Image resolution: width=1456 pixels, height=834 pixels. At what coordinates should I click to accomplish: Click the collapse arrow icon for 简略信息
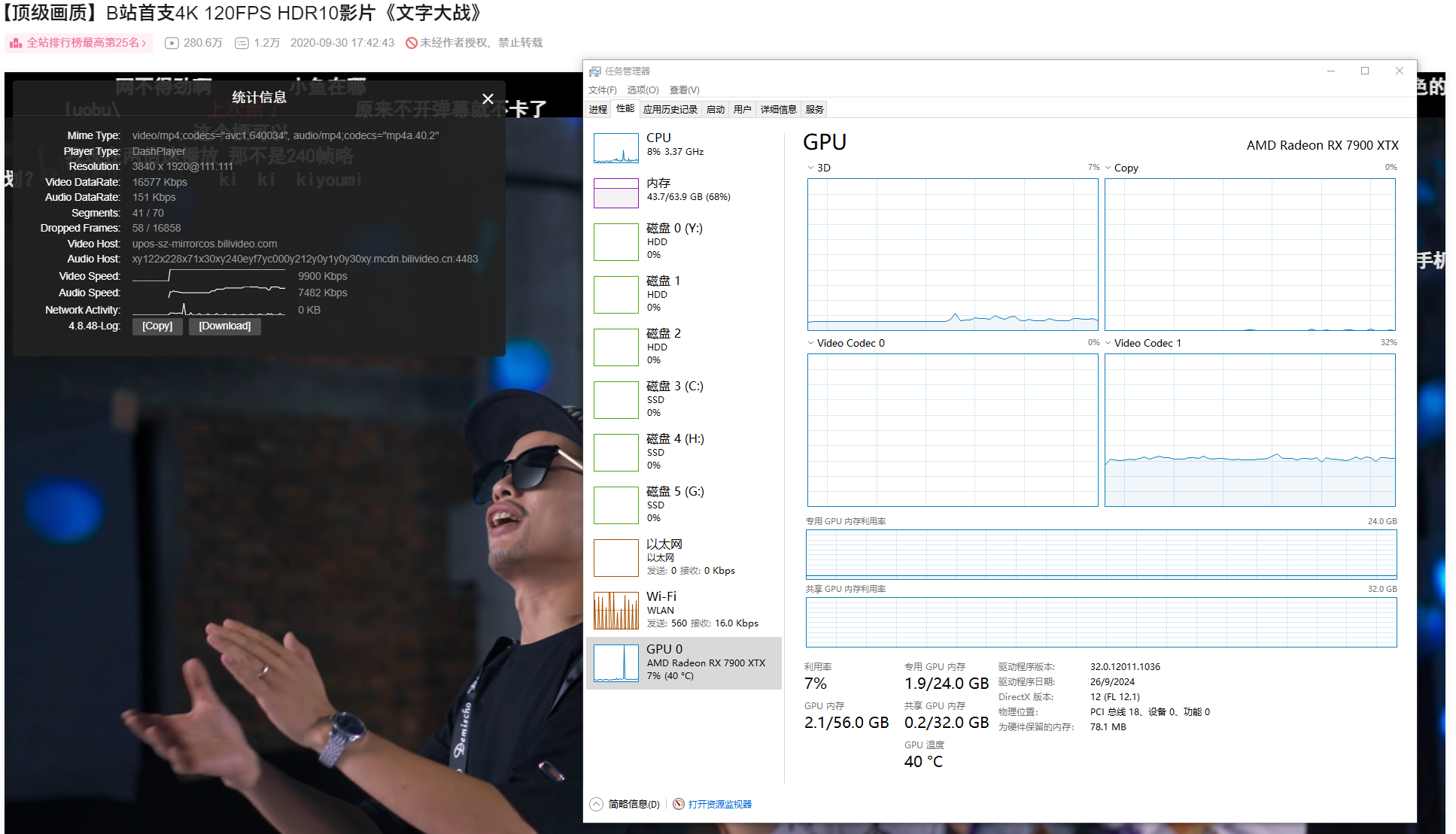[x=596, y=804]
